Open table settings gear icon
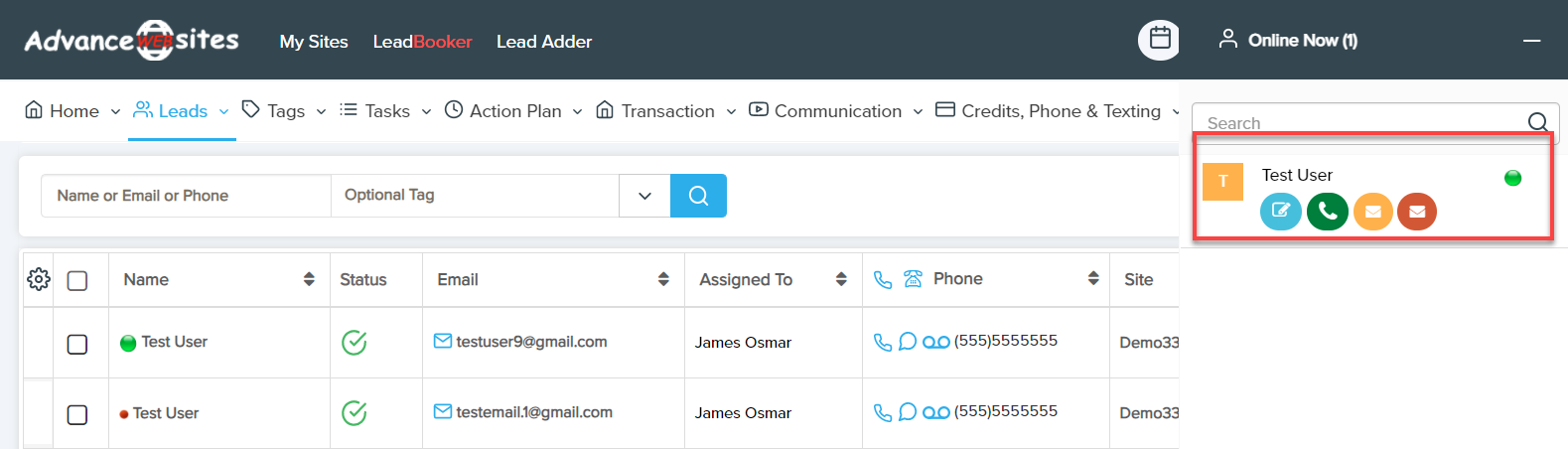Image resolution: width=1568 pixels, height=449 pixels. (x=39, y=280)
